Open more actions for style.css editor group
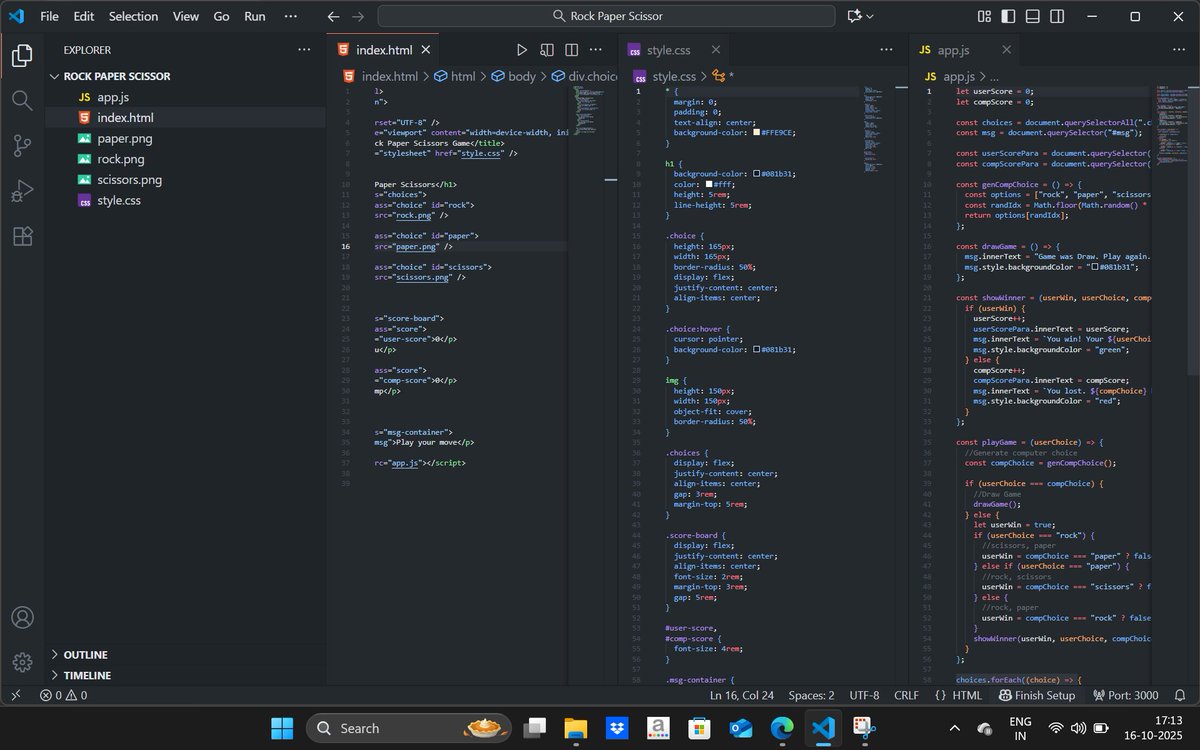This screenshot has height=750, width=1200. 886,50
